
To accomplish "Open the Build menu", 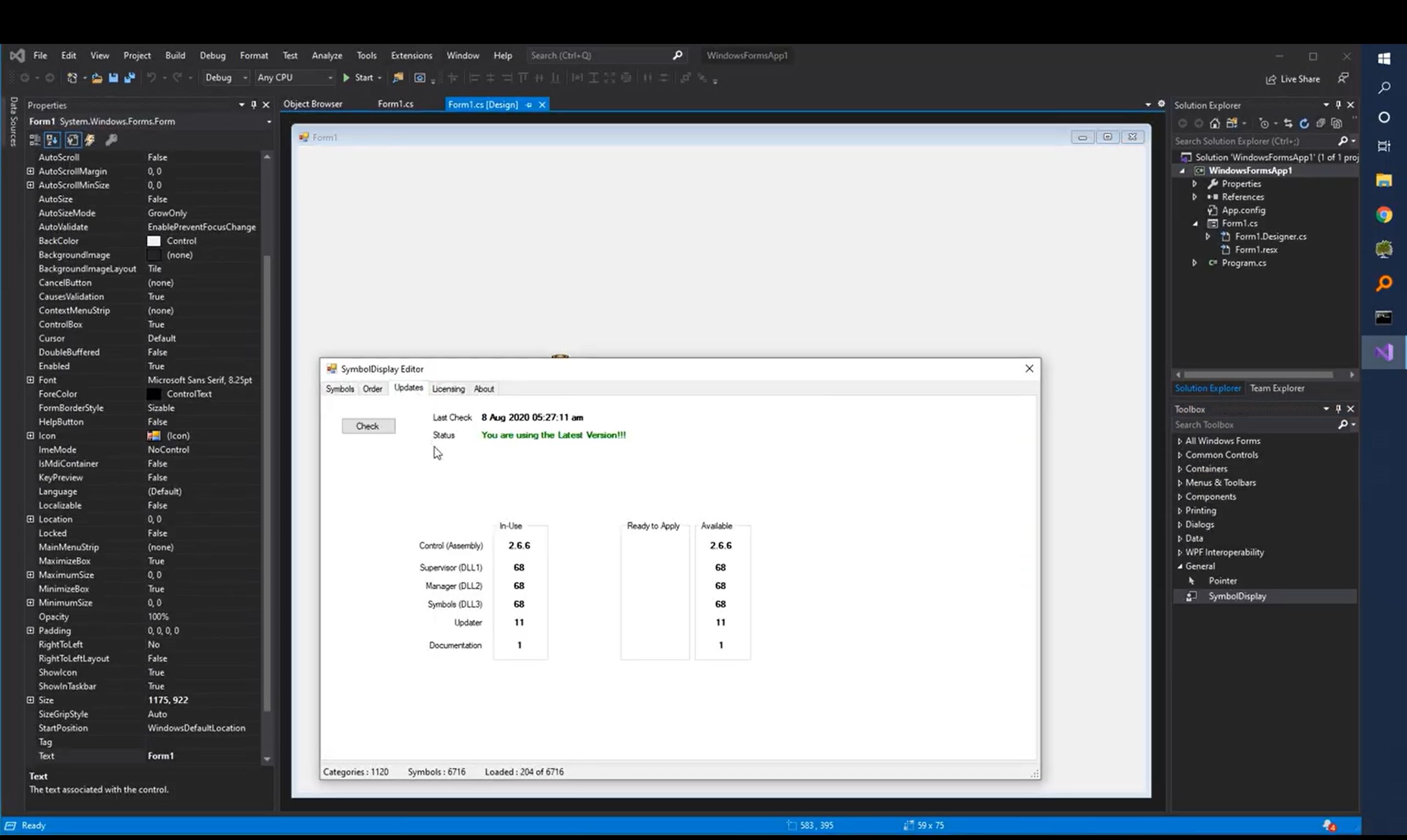I will tap(175, 56).
